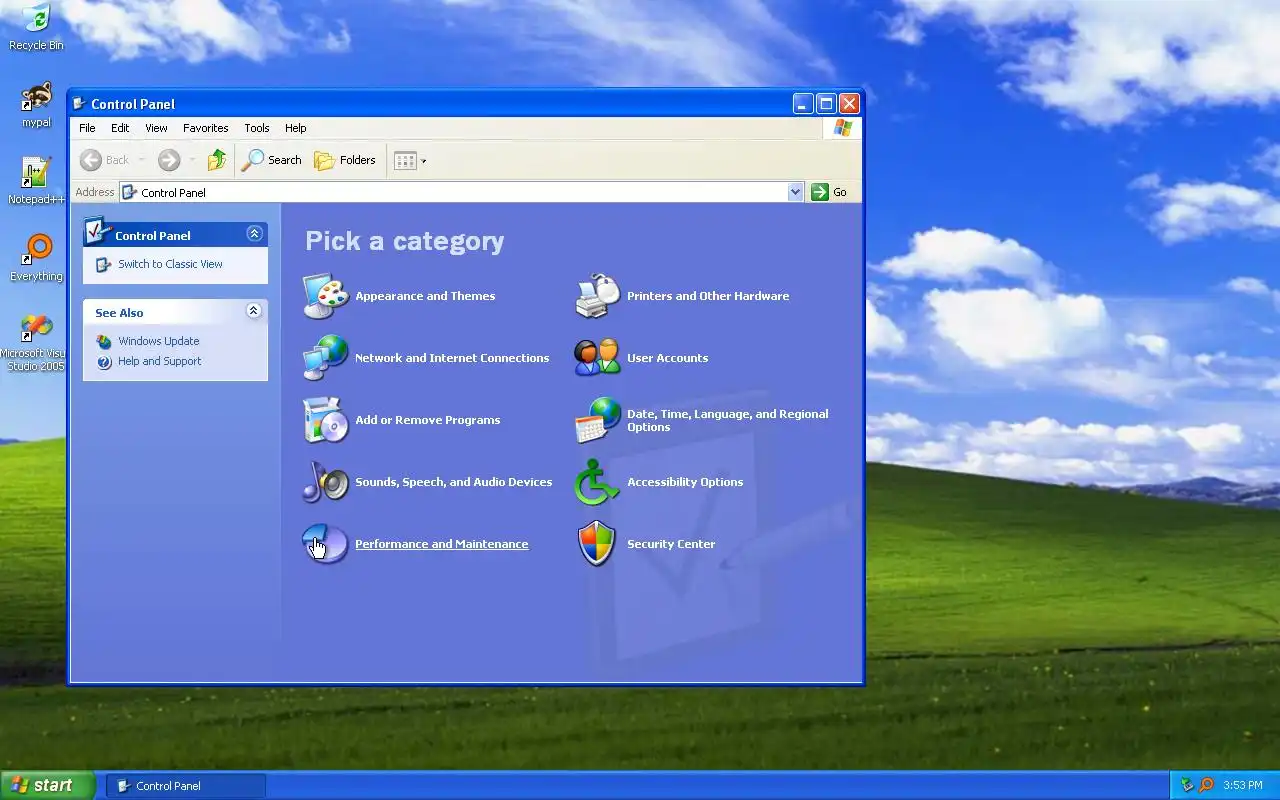
Task: Click the Help and Support question-mark icon
Action: click(x=104, y=362)
